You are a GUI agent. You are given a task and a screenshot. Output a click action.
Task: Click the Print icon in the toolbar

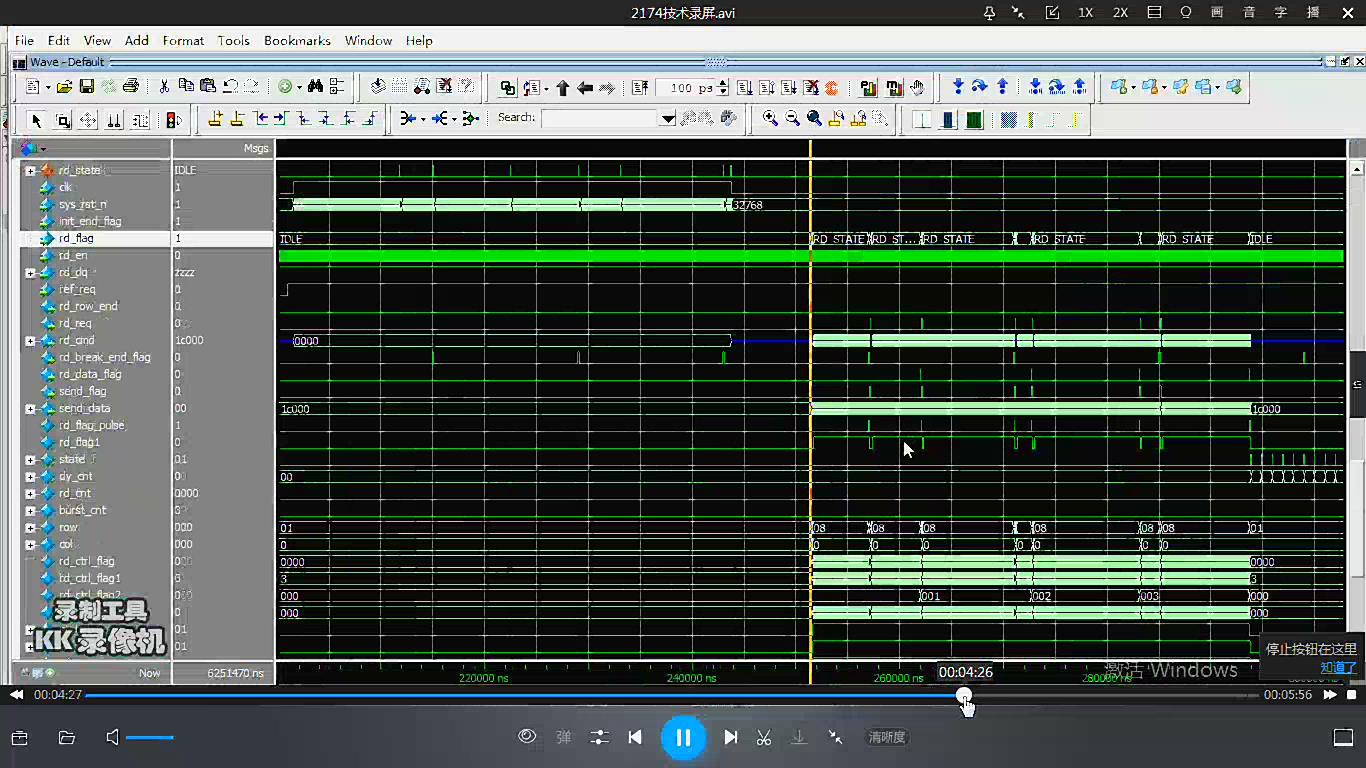[130, 87]
